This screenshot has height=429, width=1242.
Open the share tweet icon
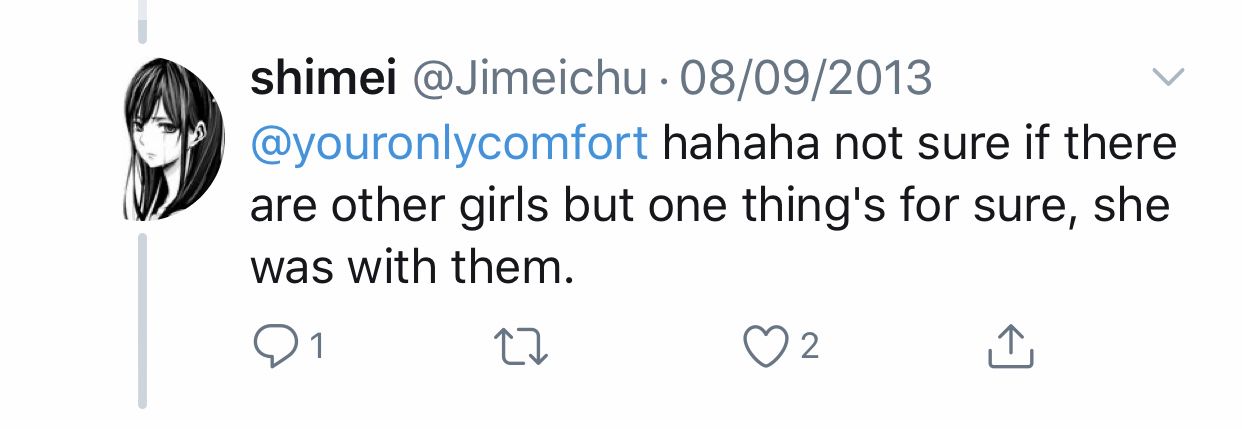click(1010, 346)
